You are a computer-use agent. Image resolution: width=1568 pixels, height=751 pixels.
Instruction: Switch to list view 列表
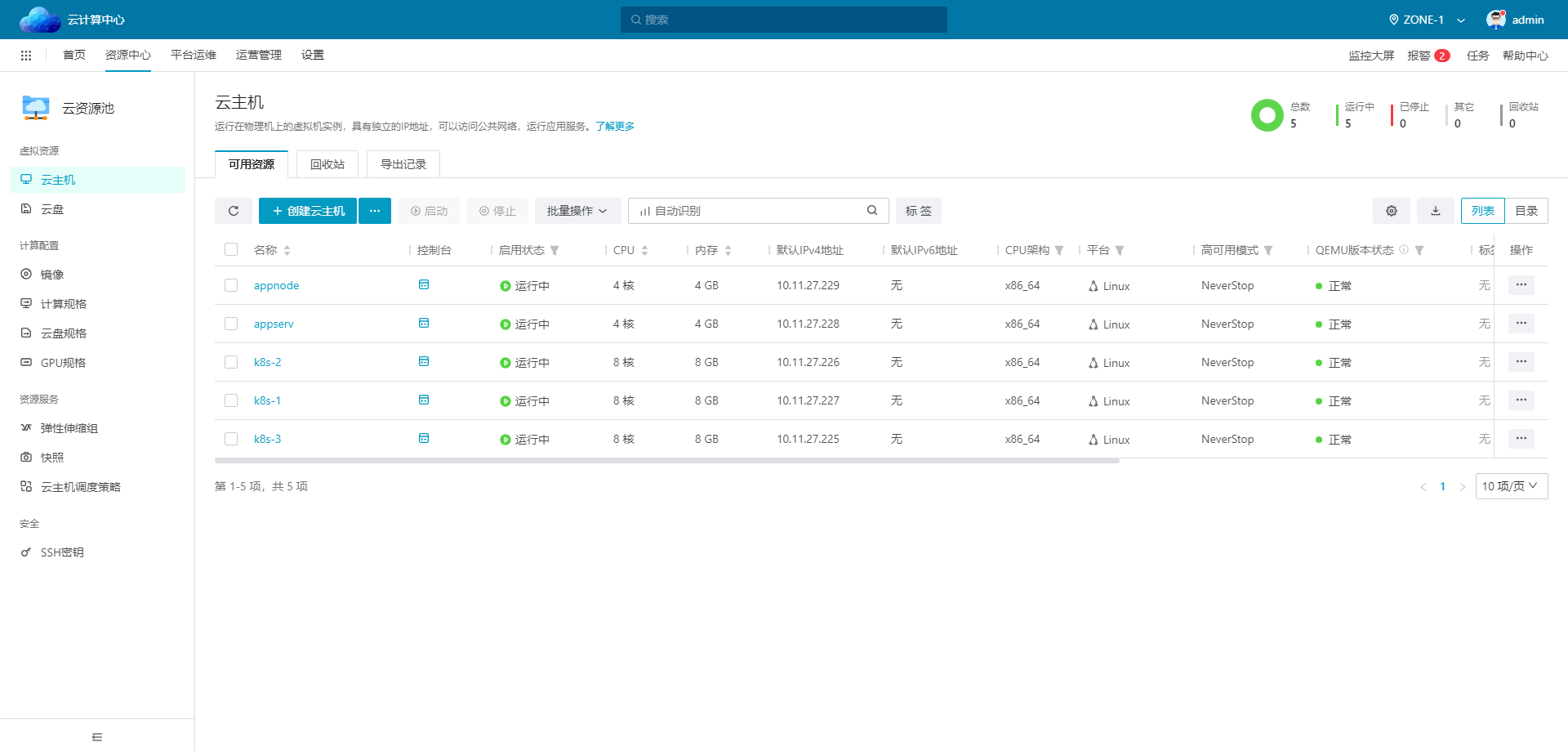(1483, 211)
